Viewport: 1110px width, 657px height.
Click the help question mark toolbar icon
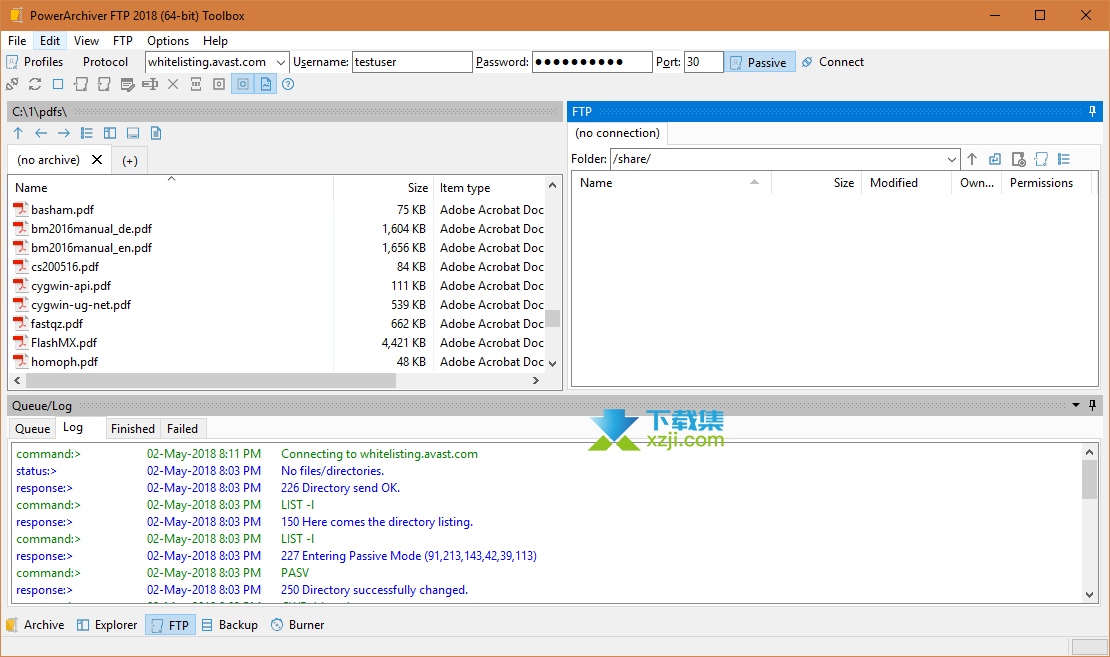click(x=288, y=84)
